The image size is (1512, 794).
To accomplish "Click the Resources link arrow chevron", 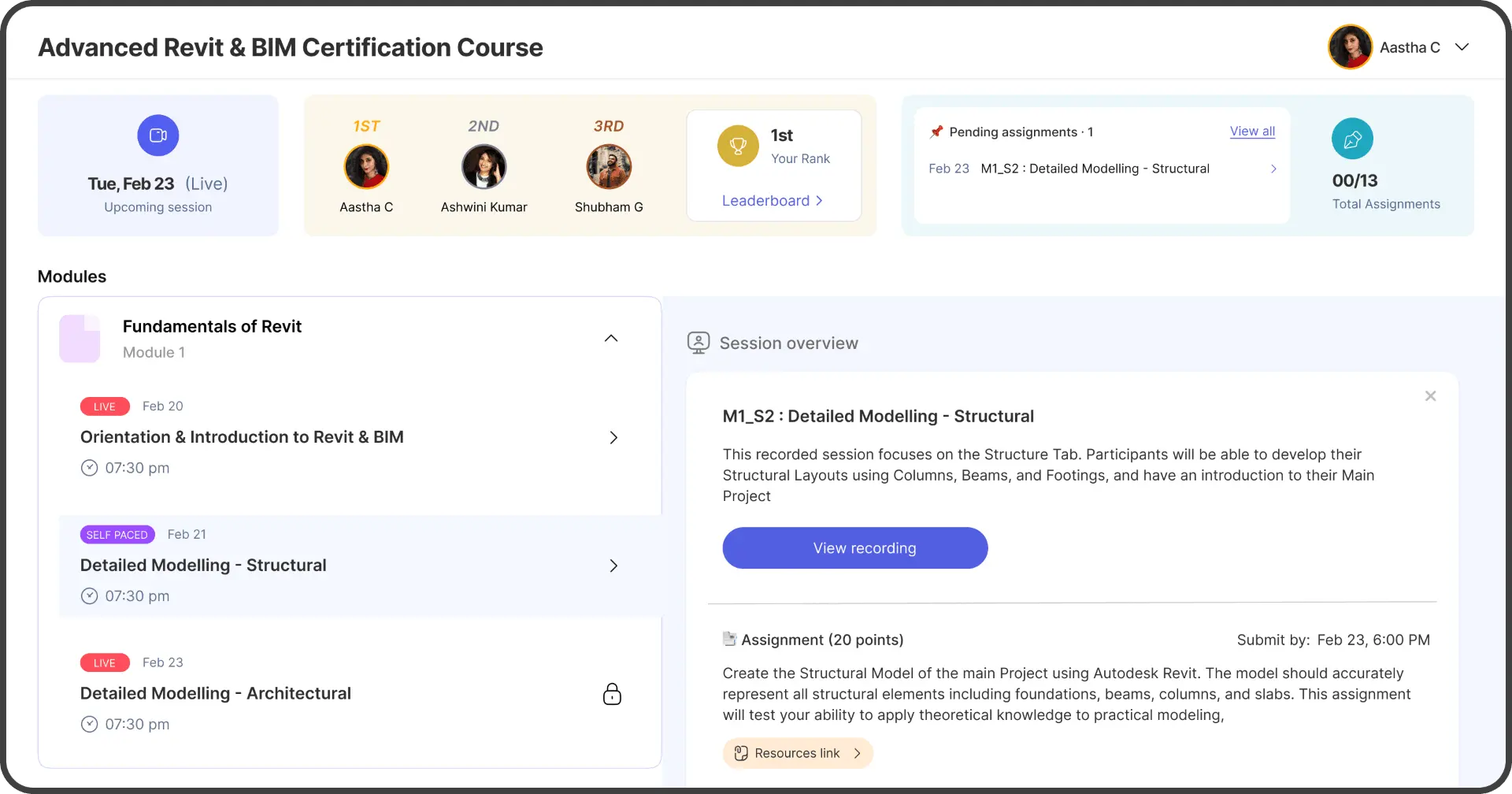I will click(858, 753).
